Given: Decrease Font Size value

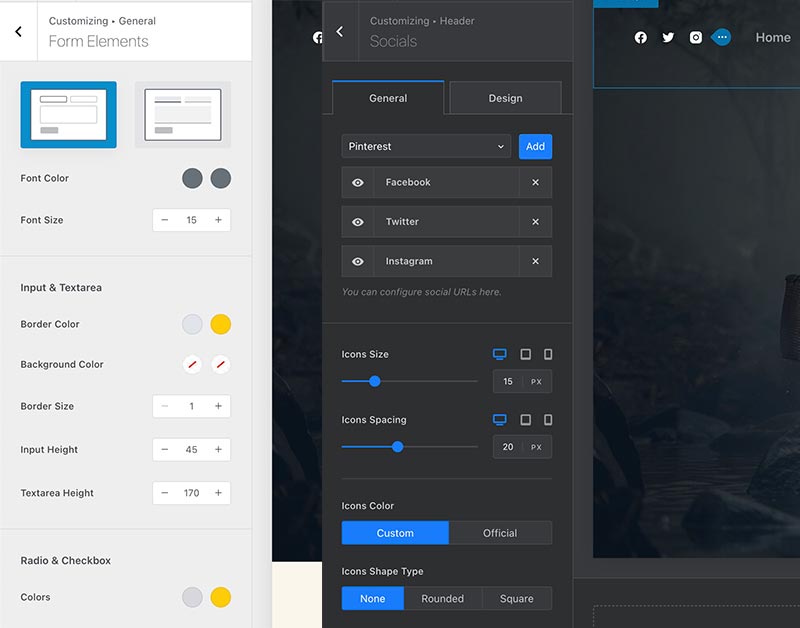Looking at the screenshot, I should 164,220.
